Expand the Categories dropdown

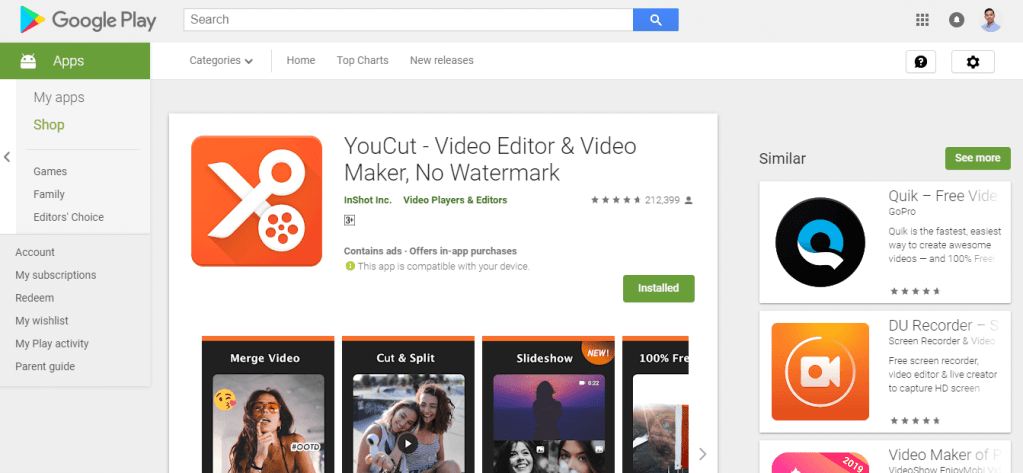(x=221, y=61)
